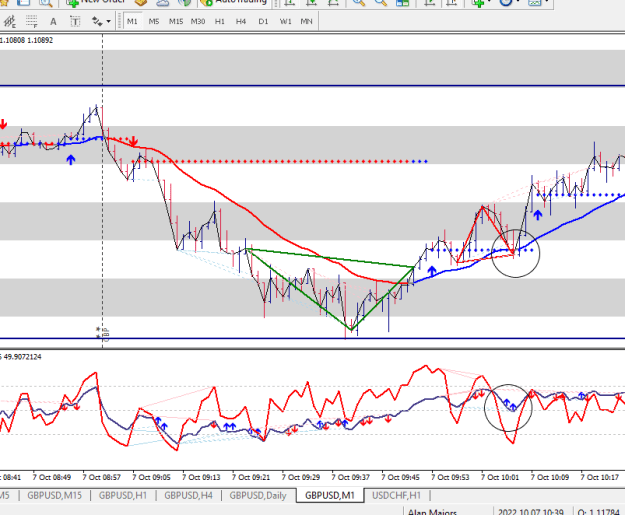Click the O: 1.11784 status bar value
The height and width of the screenshot is (515, 625).
598,511
